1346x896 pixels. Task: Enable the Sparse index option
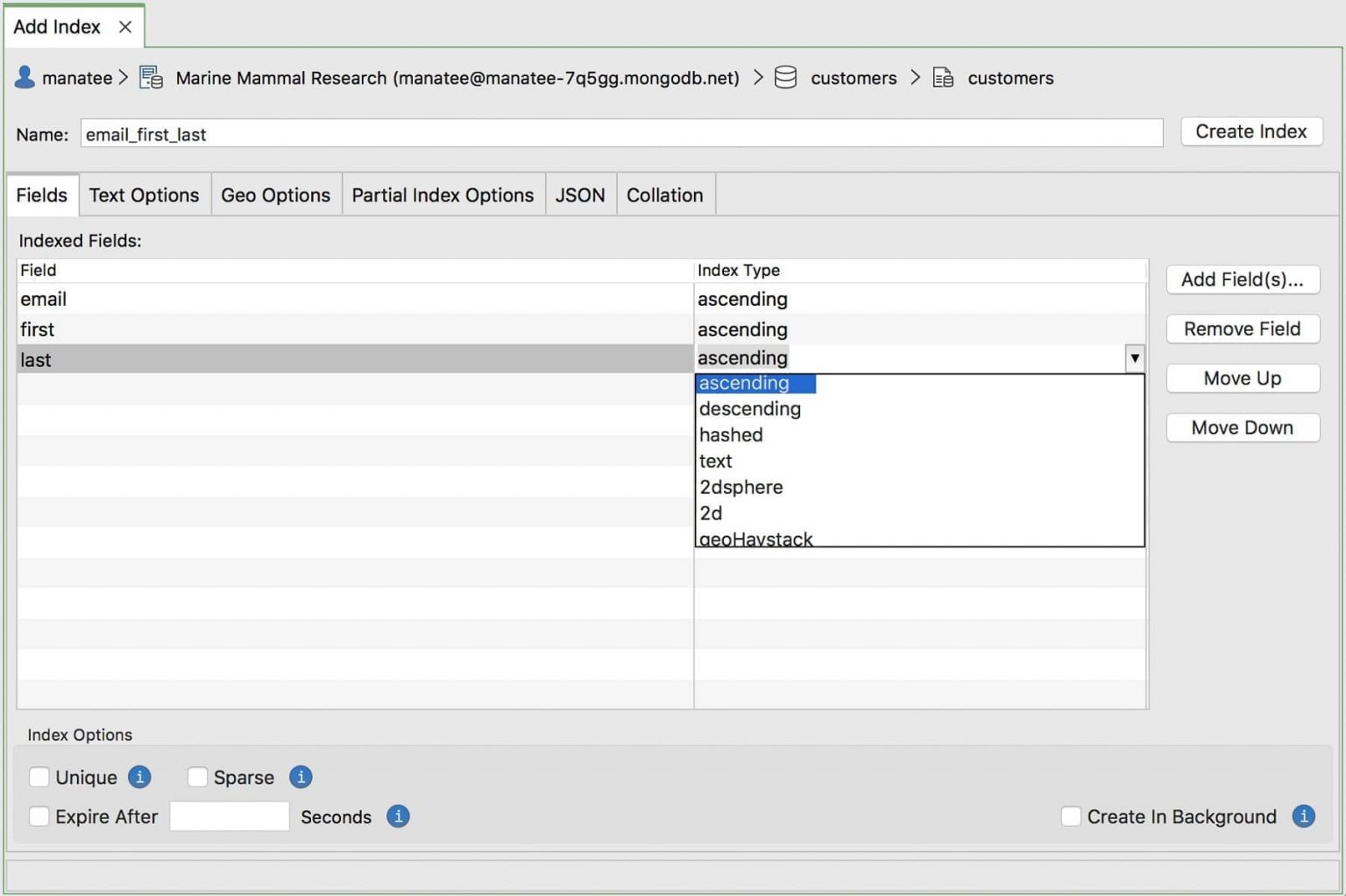click(x=197, y=777)
